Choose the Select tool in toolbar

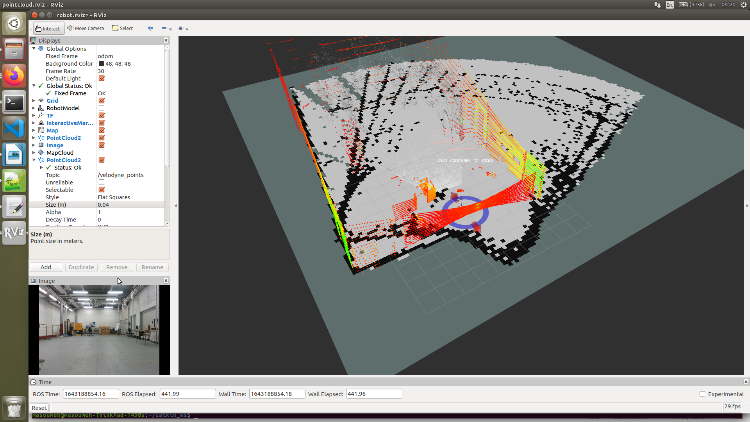tap(123, 28)
